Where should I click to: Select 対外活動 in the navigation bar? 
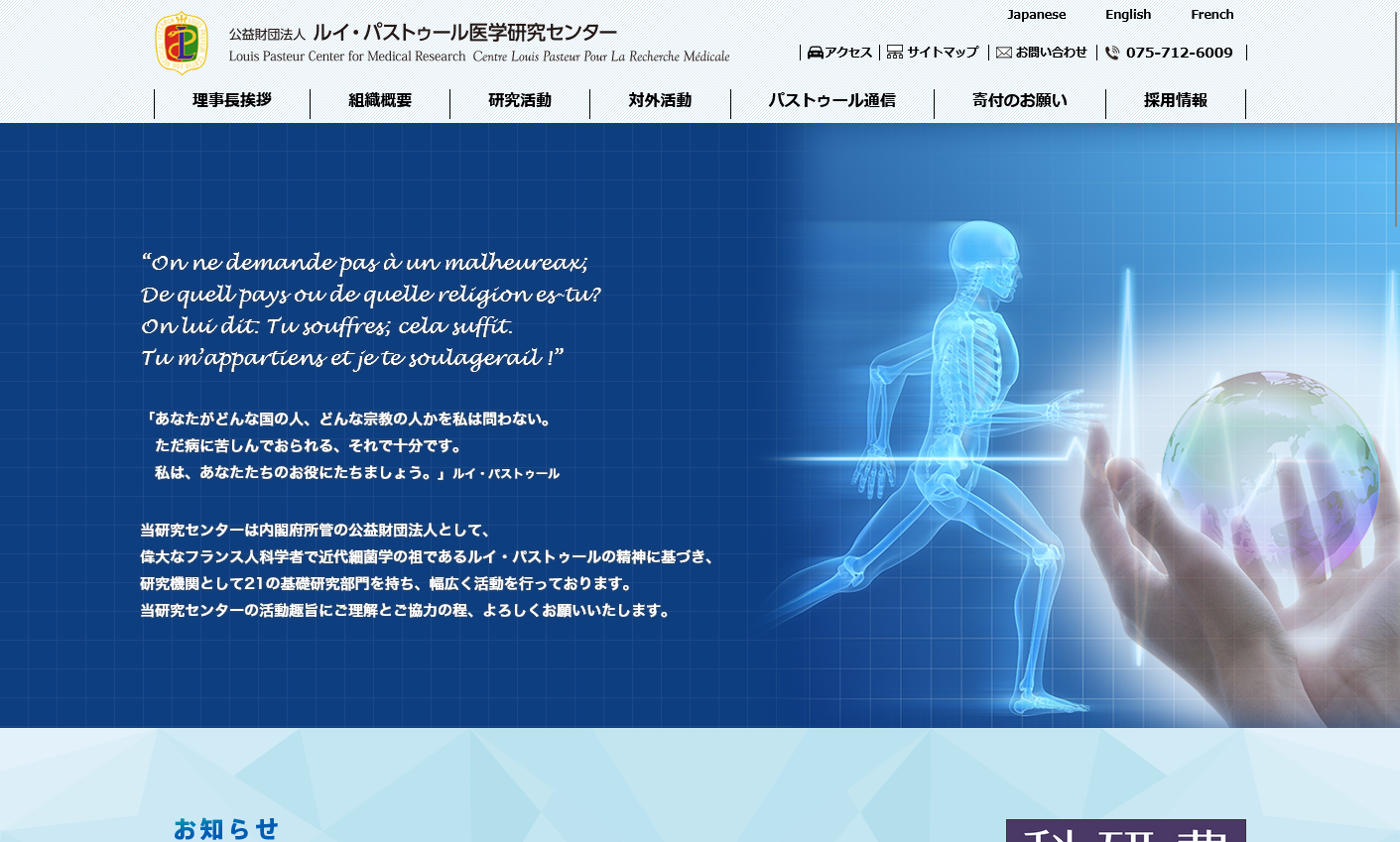tap(660, 101)
